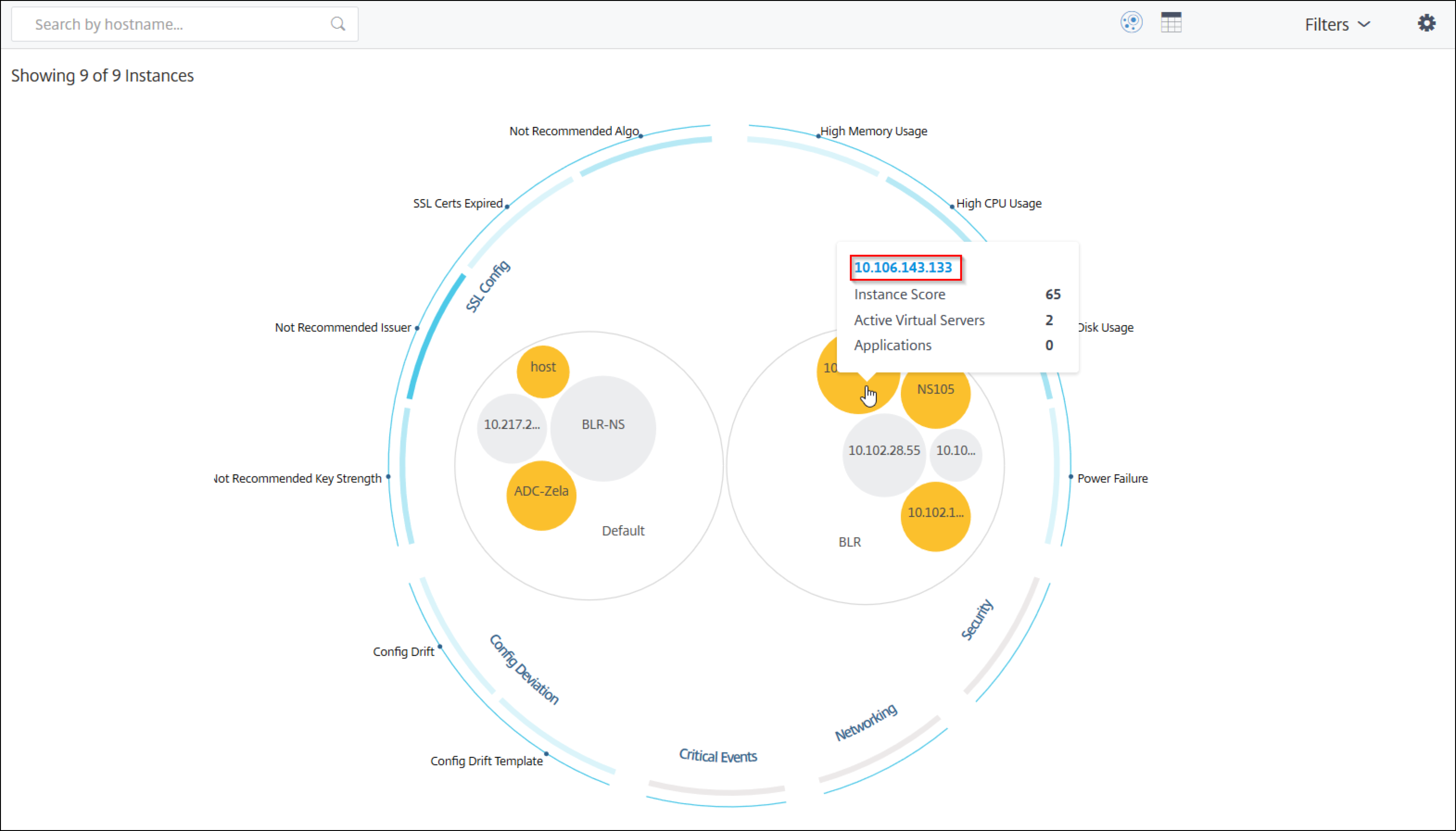Select the Config Drift indicator label
This screenshot has height=831, width=1456.
point(404,652)
